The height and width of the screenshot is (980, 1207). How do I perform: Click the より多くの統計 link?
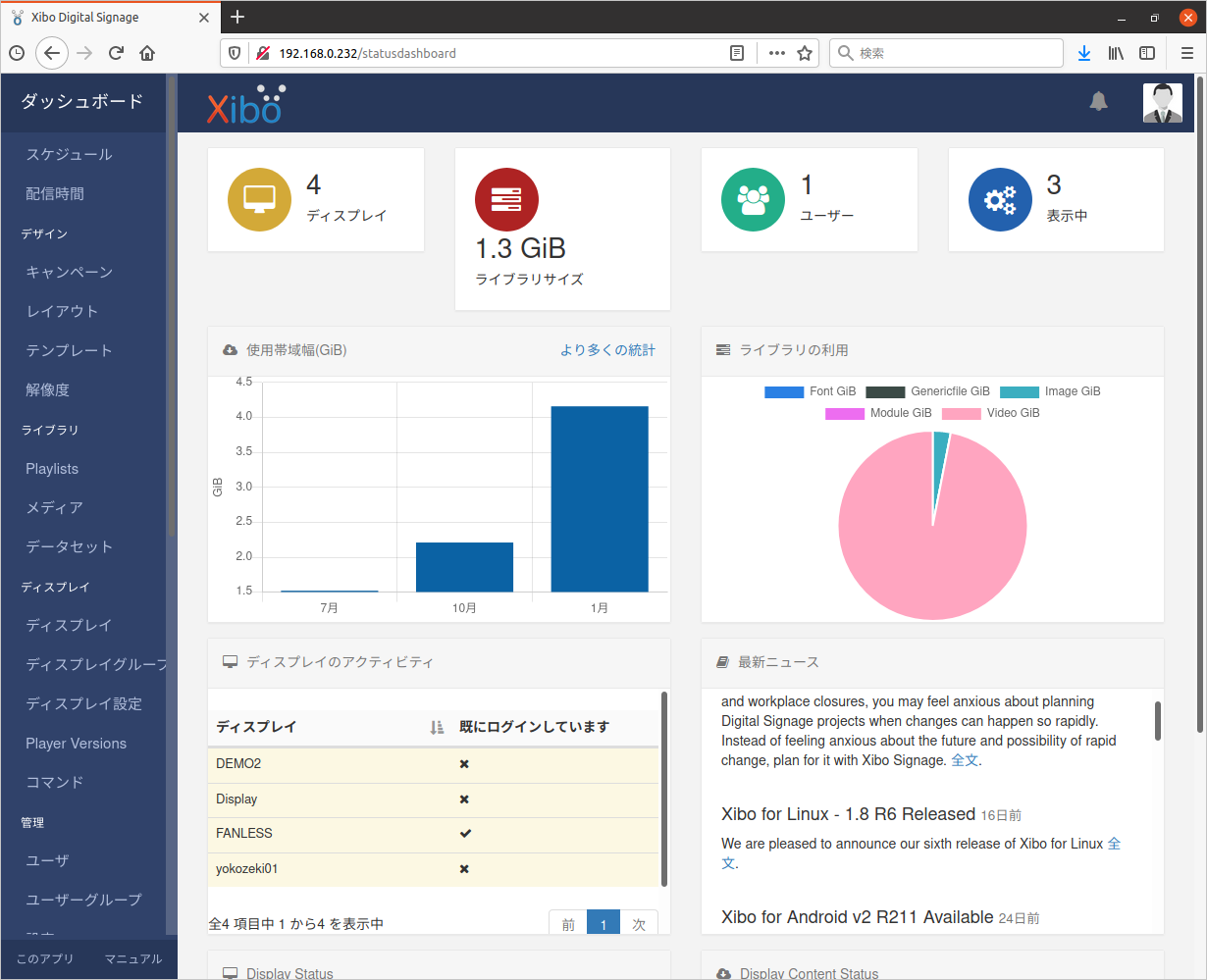[607, 350]
